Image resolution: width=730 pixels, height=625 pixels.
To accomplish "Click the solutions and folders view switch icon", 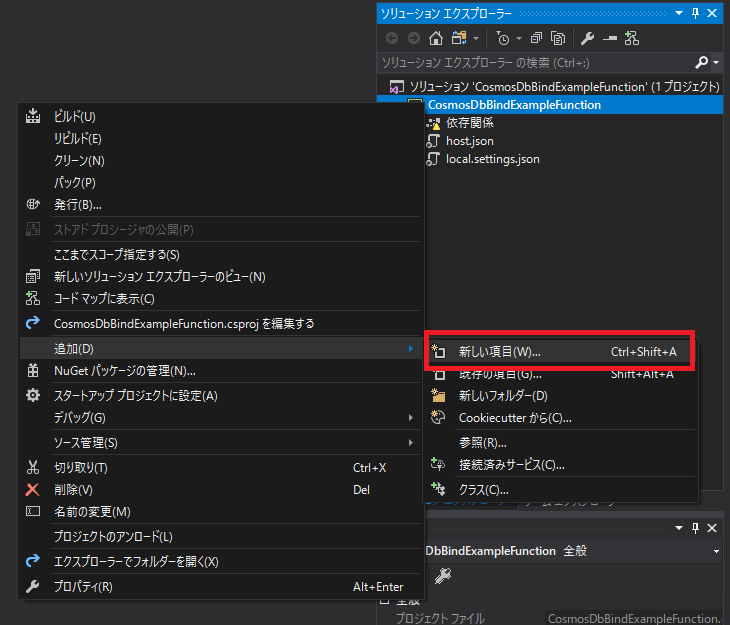I will [x=459, y=38].
